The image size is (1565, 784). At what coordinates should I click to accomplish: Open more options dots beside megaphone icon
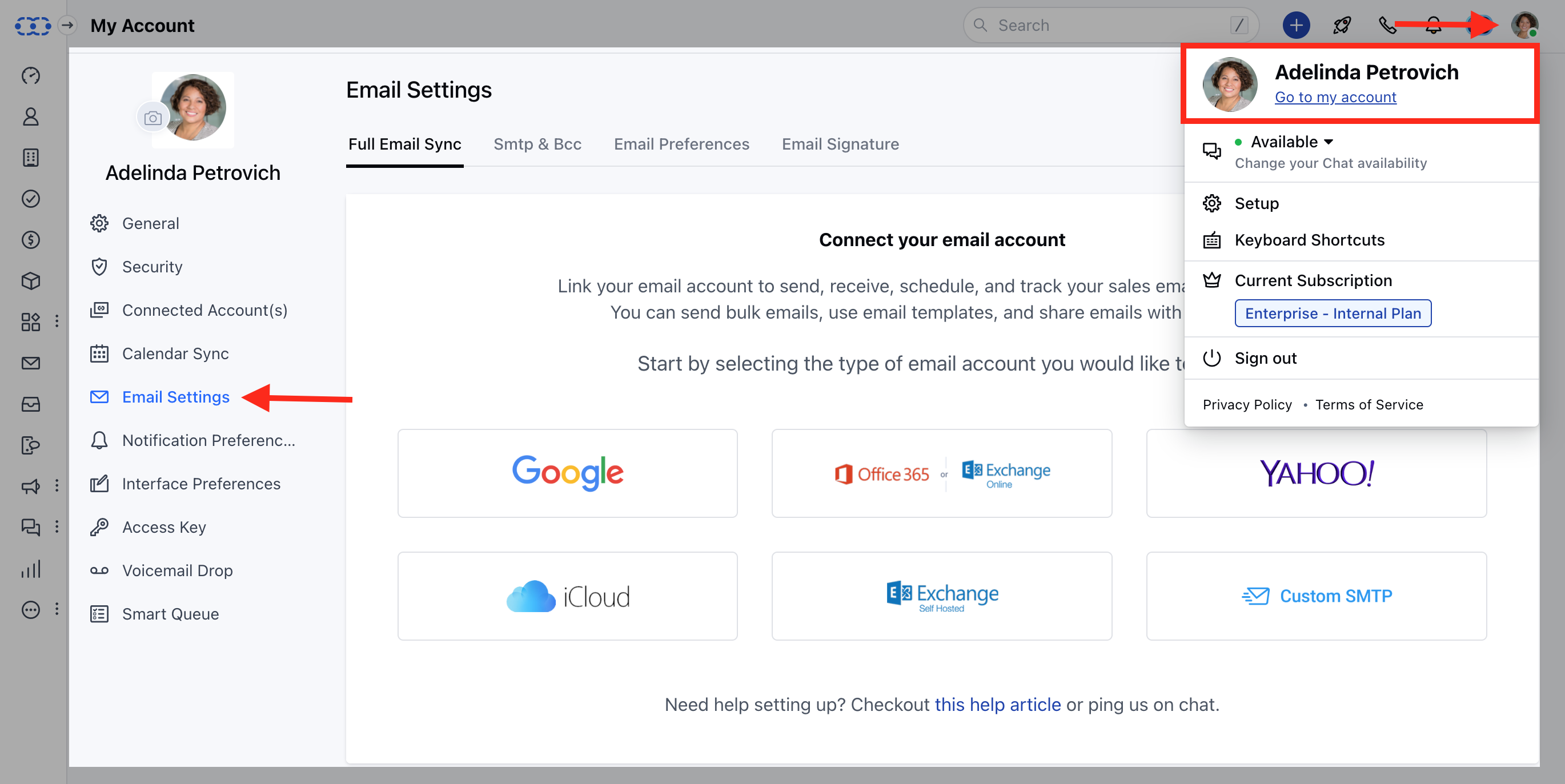click(x=57, y=486)
